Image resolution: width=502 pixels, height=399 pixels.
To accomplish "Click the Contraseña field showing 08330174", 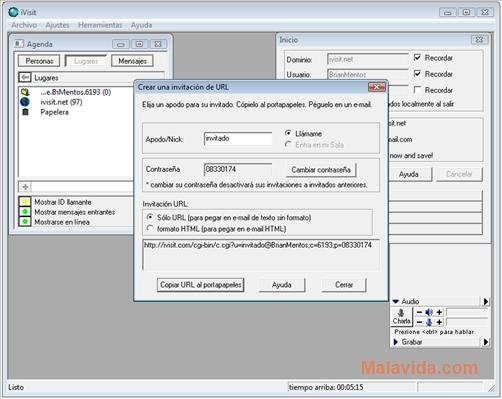I will 238,169.
